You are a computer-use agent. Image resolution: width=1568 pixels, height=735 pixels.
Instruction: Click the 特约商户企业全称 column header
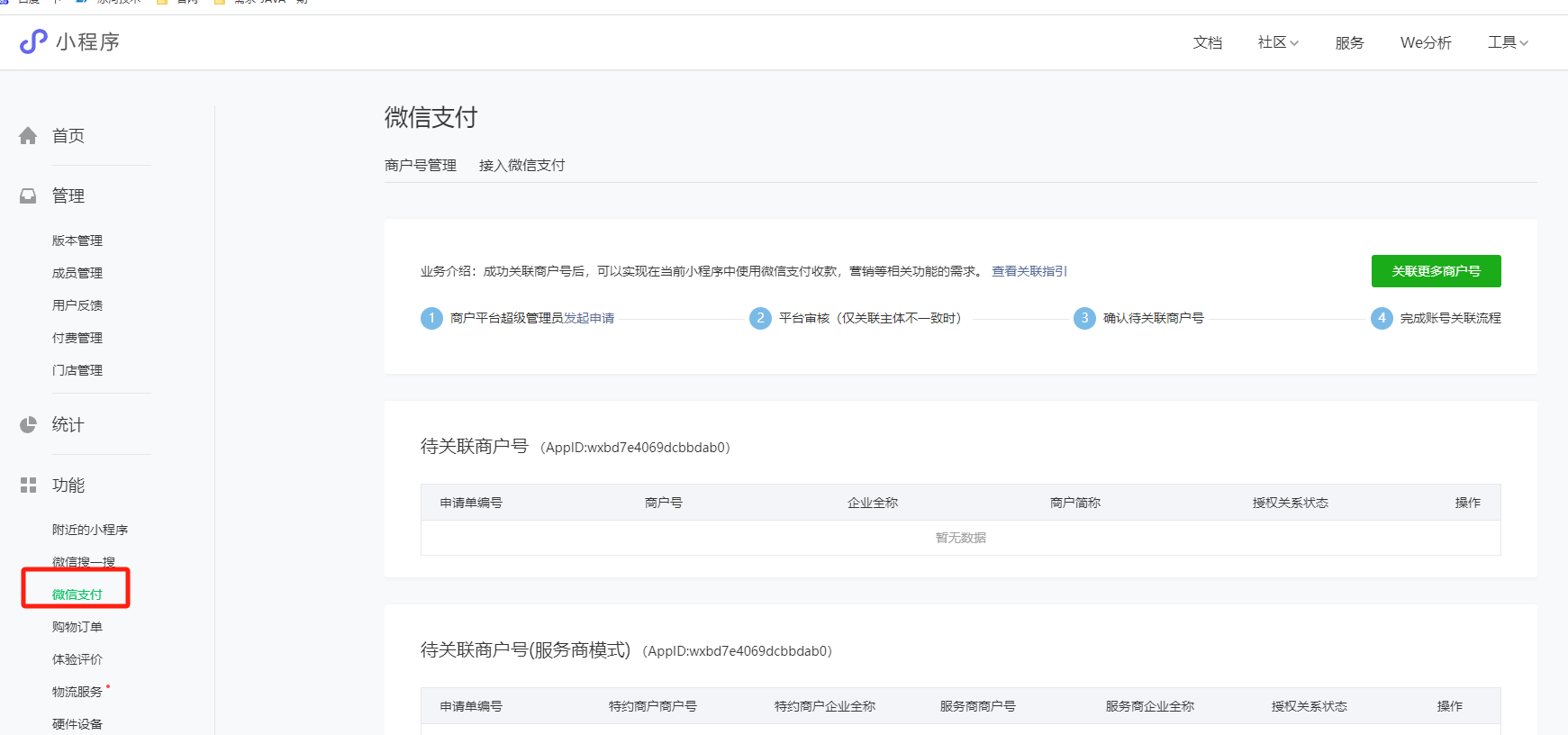pyautogui.click(x=825, y=706)
